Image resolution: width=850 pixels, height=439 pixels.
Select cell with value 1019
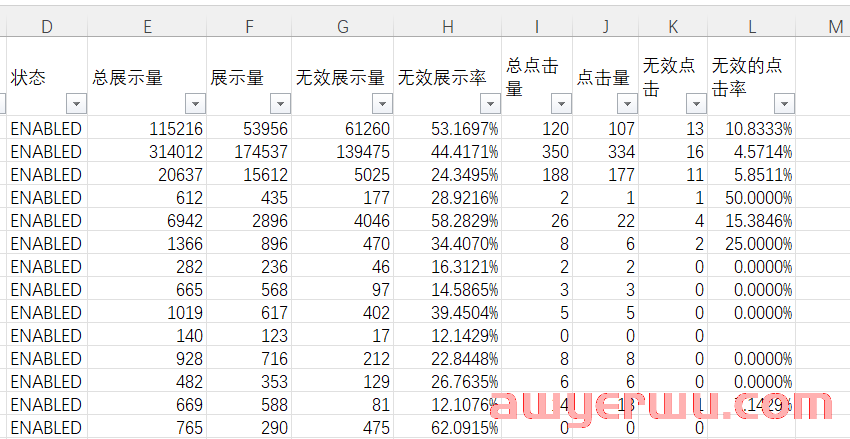tap(147, 313)
